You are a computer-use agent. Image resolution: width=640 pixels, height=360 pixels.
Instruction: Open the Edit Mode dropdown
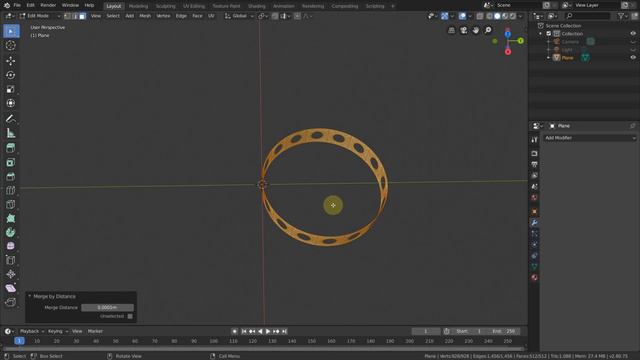(x=40, y=16)
